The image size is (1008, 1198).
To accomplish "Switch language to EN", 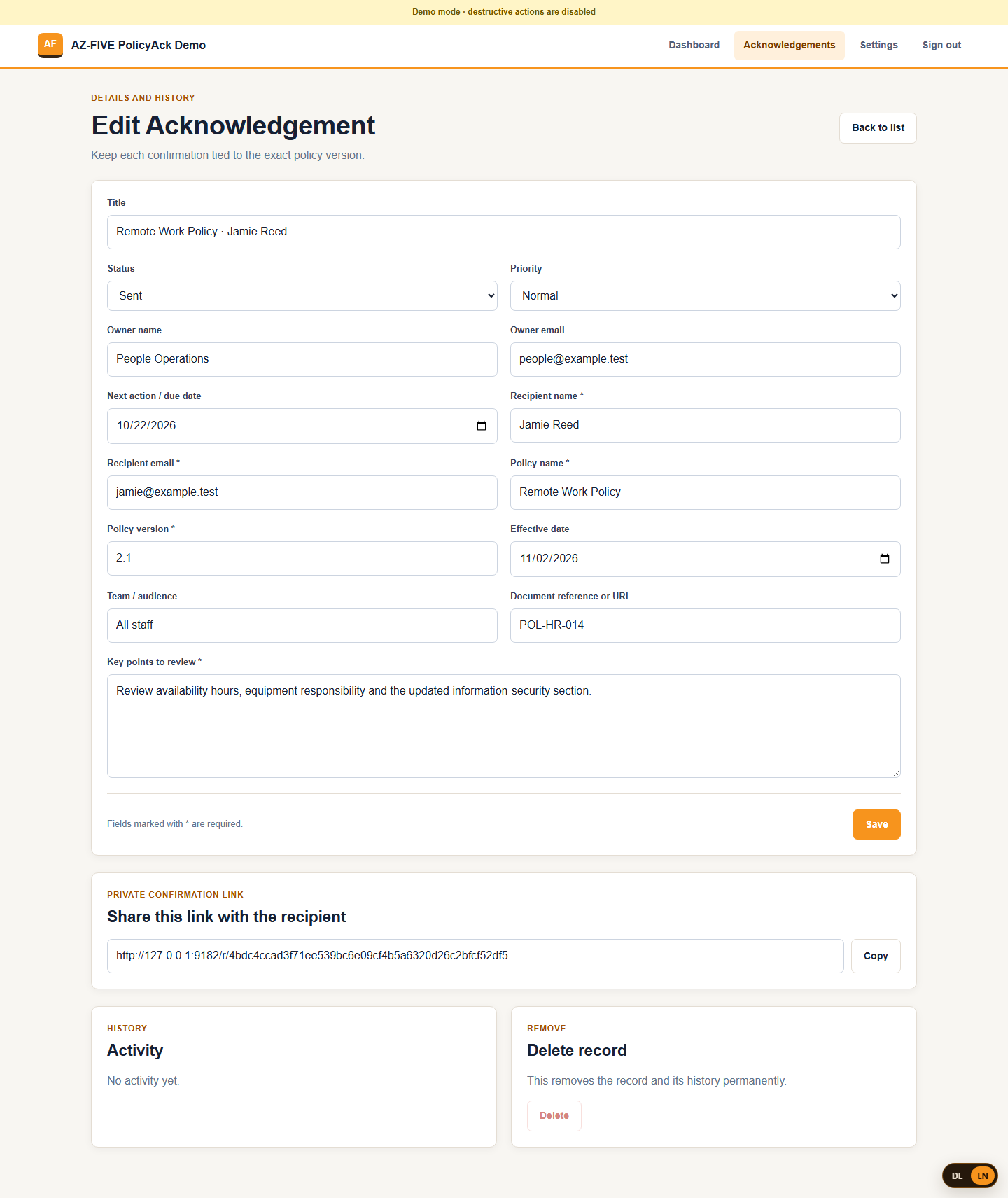I will point(983,1176).
